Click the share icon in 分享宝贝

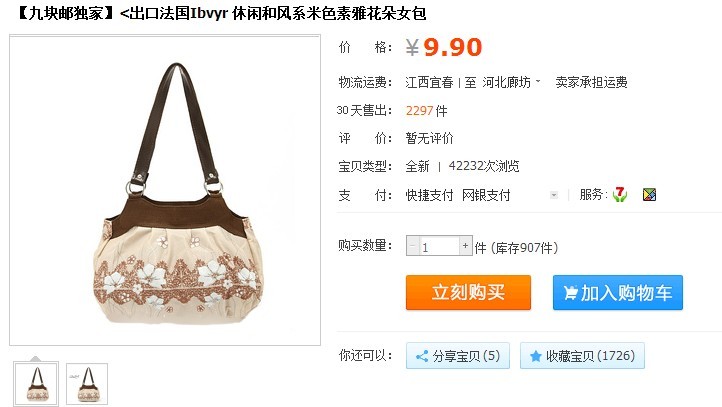pyautogui.click(x=422, y=356)
